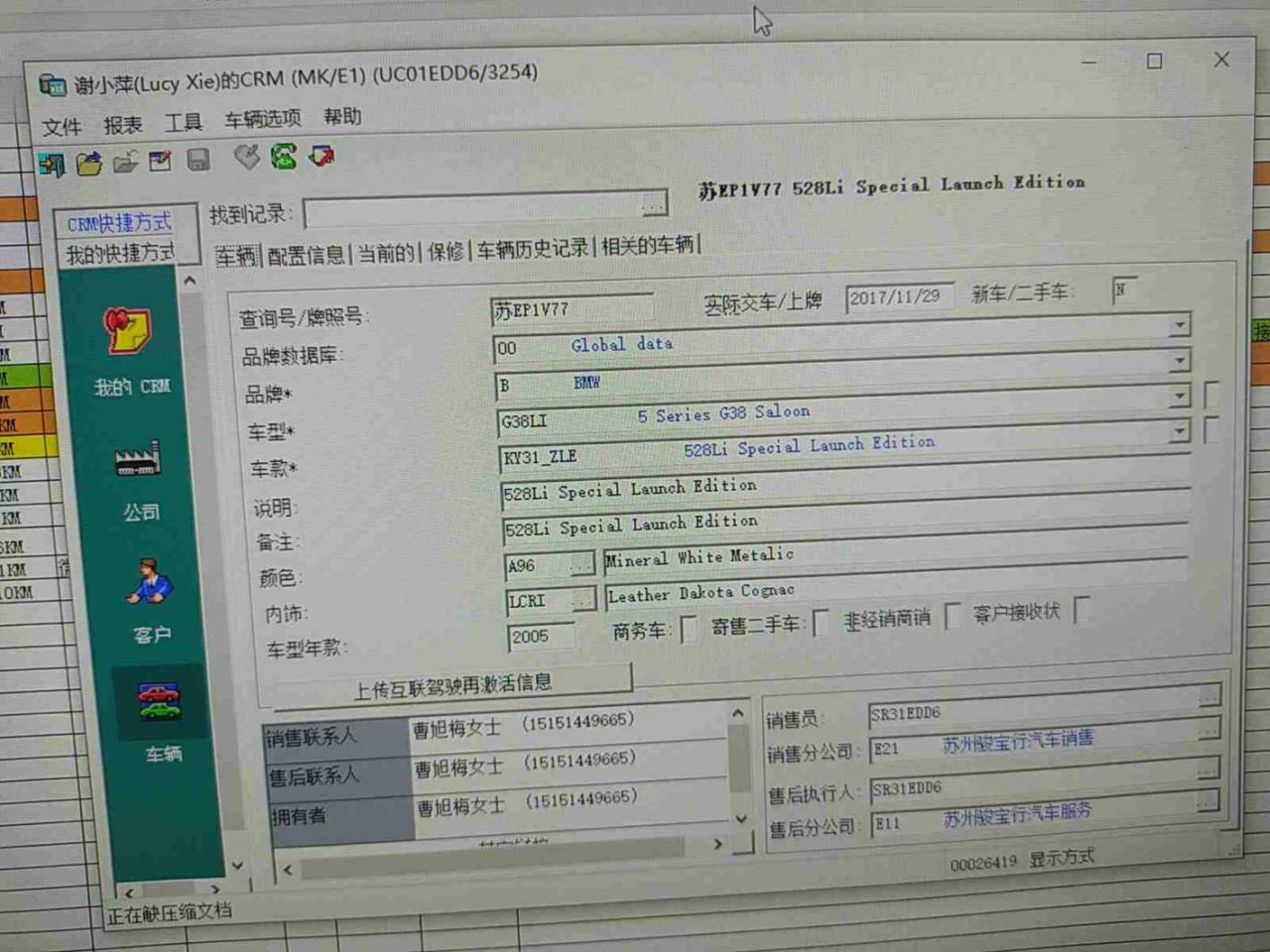This screenshot has width=1270, height=952.
Task: Click the greyed folder with arrow icon
Action: tap(126, 162)
